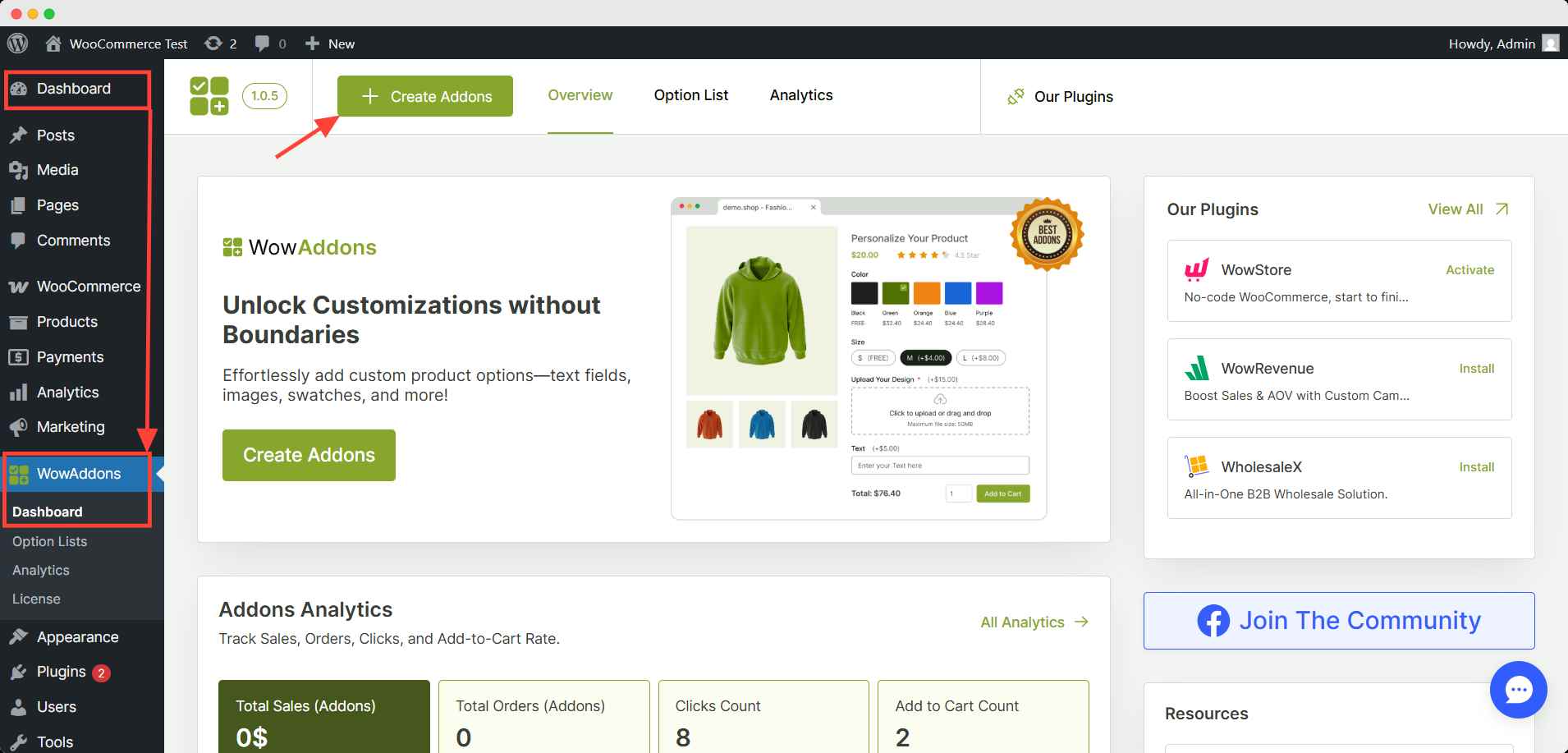Click the WordPress logo in admin bar
Viewport: 1568px width, 753px height.
(17, 44)
